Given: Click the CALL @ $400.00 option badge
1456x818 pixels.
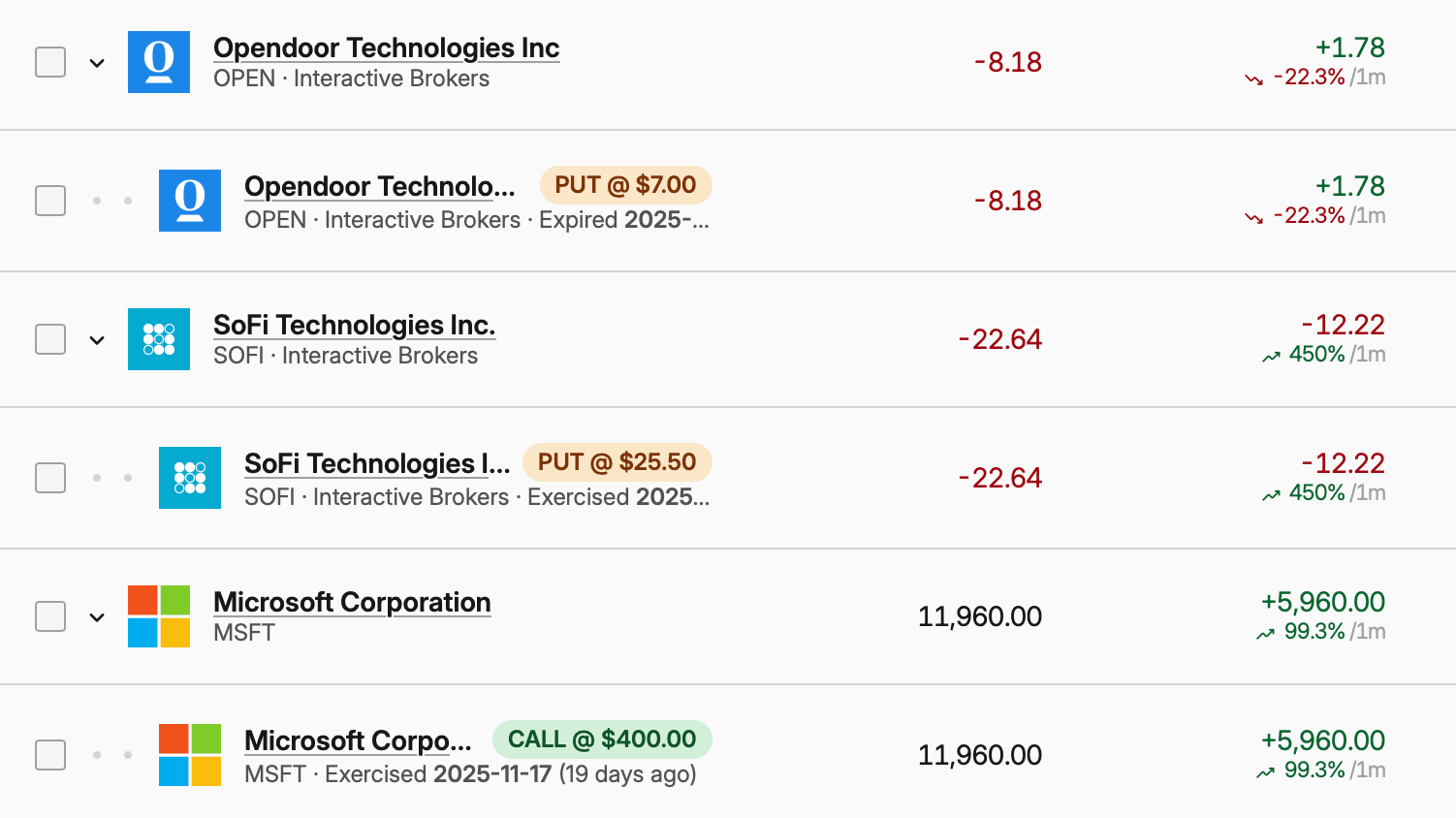Looking at the screenshot, I should (x=602, y=739).
